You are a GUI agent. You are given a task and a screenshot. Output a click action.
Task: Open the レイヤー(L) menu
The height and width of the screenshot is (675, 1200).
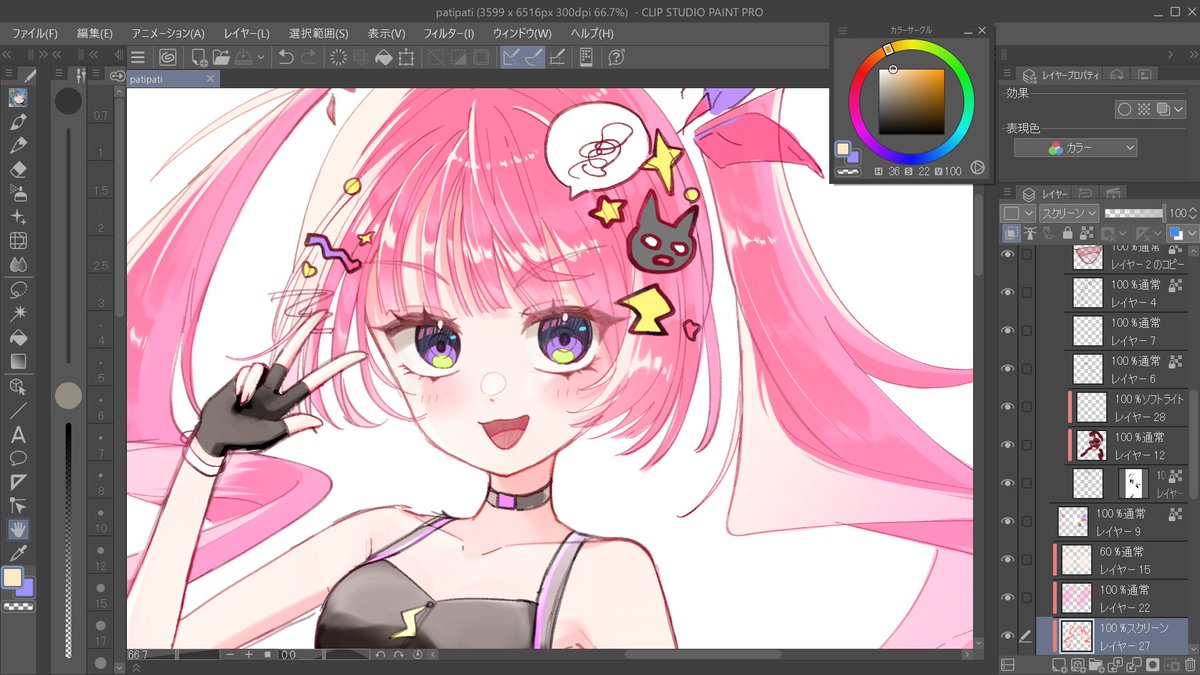(246, 33)
